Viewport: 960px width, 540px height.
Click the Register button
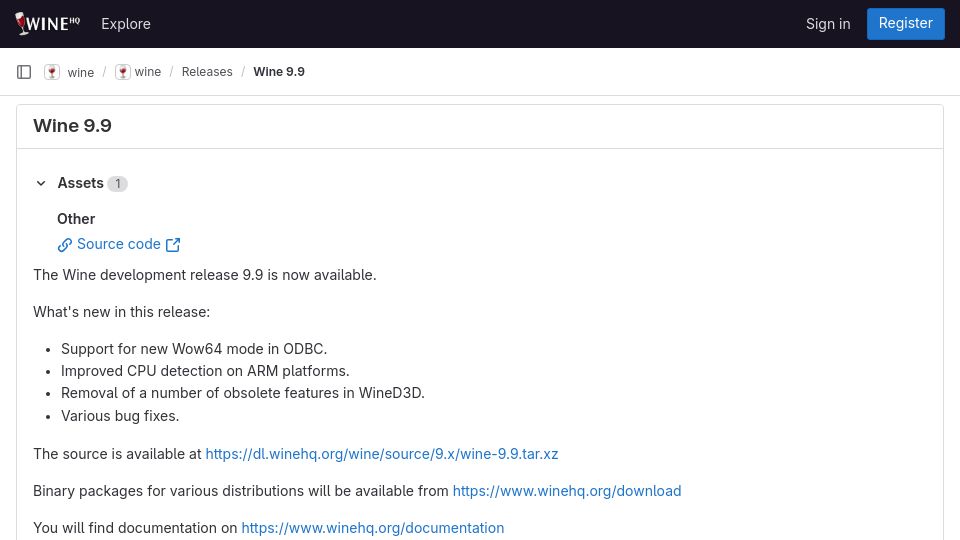[x=906, y=23]
